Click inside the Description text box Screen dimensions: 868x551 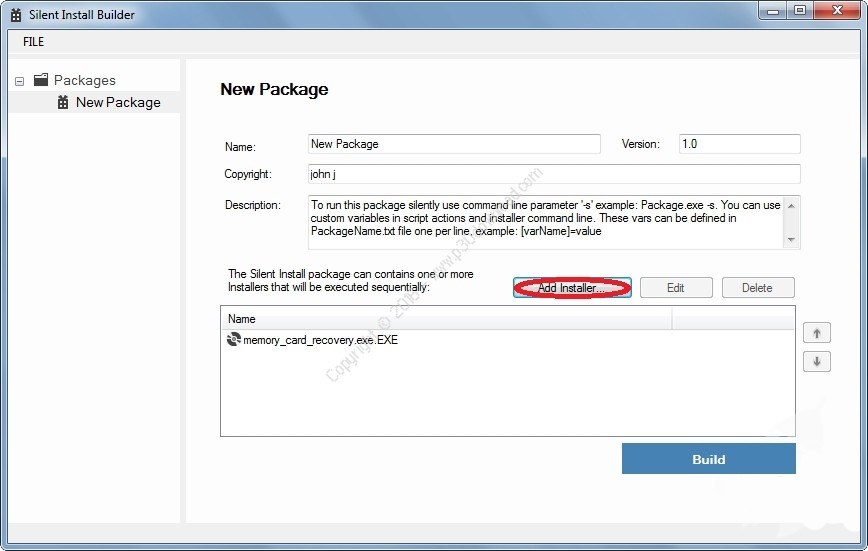pos(545,222)
